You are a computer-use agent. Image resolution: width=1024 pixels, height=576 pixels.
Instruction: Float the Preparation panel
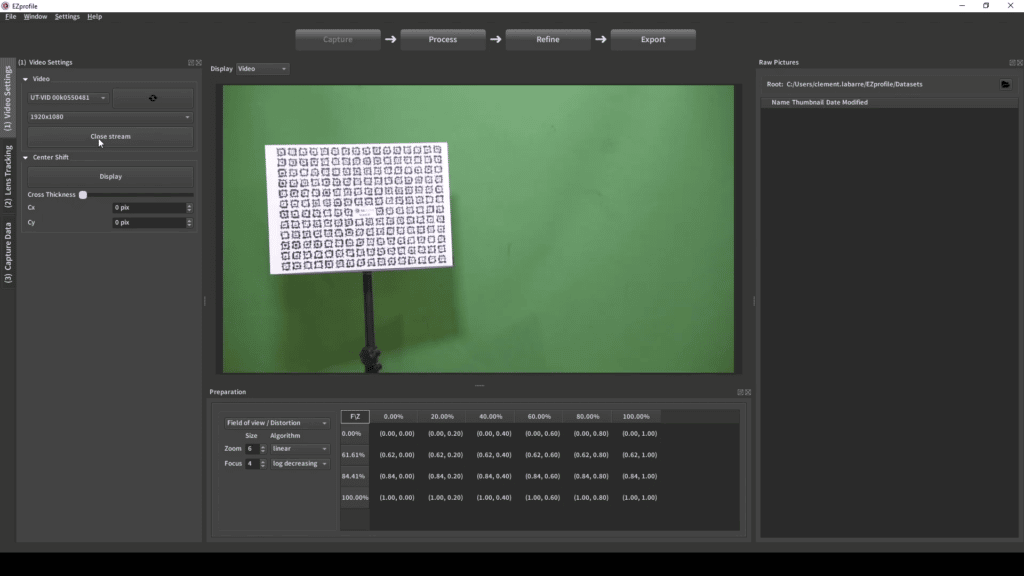pos(740,392)
